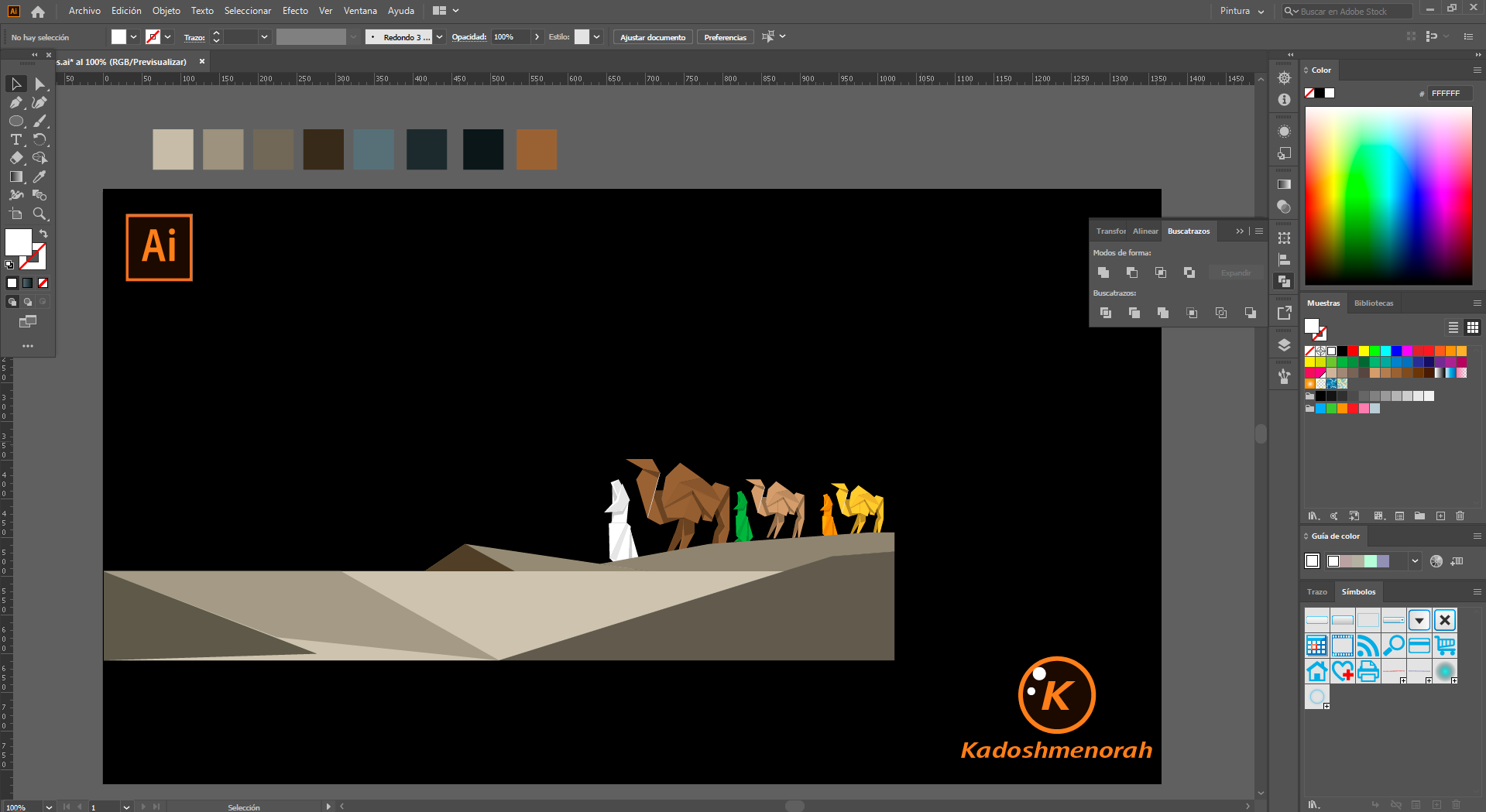
Task: Open the Archivo menu
Action: (84, 11)
